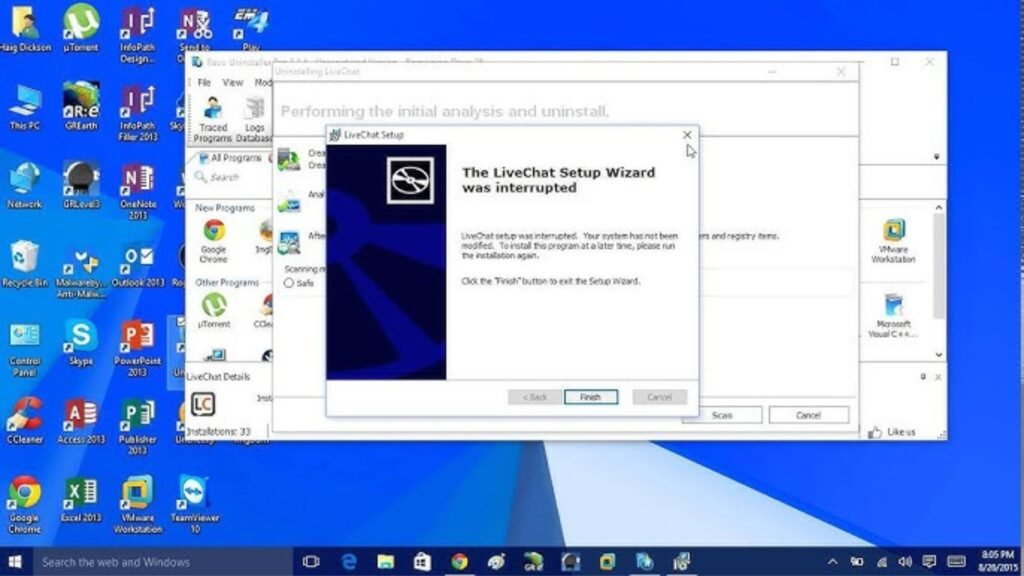Pin the LiveChat Details panel
The height and width of the screenshot is (576, 1024).
[x=923, y=377]
